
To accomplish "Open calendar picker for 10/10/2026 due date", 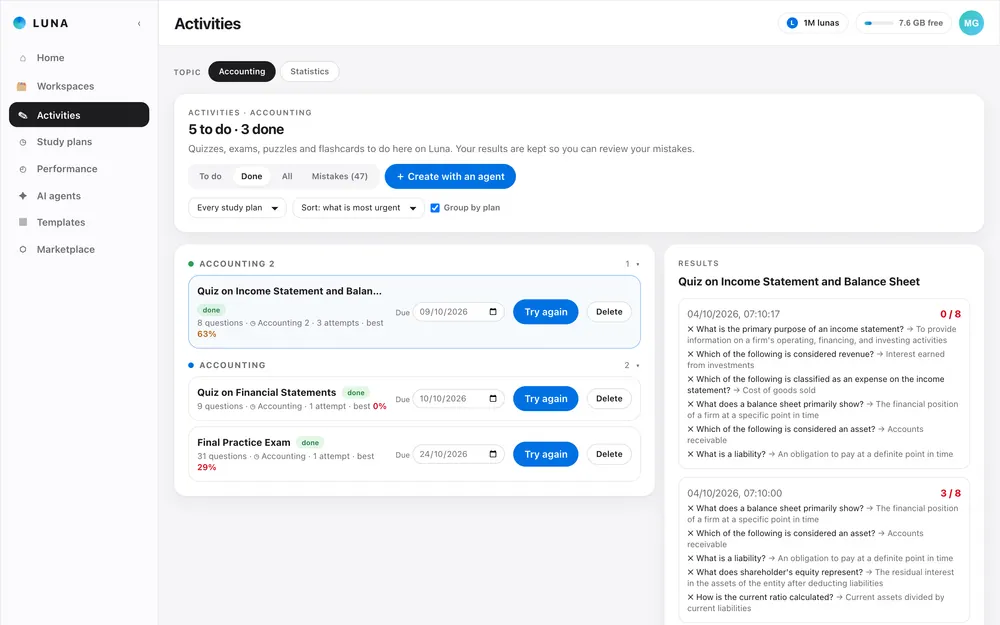I will [493, 399].
